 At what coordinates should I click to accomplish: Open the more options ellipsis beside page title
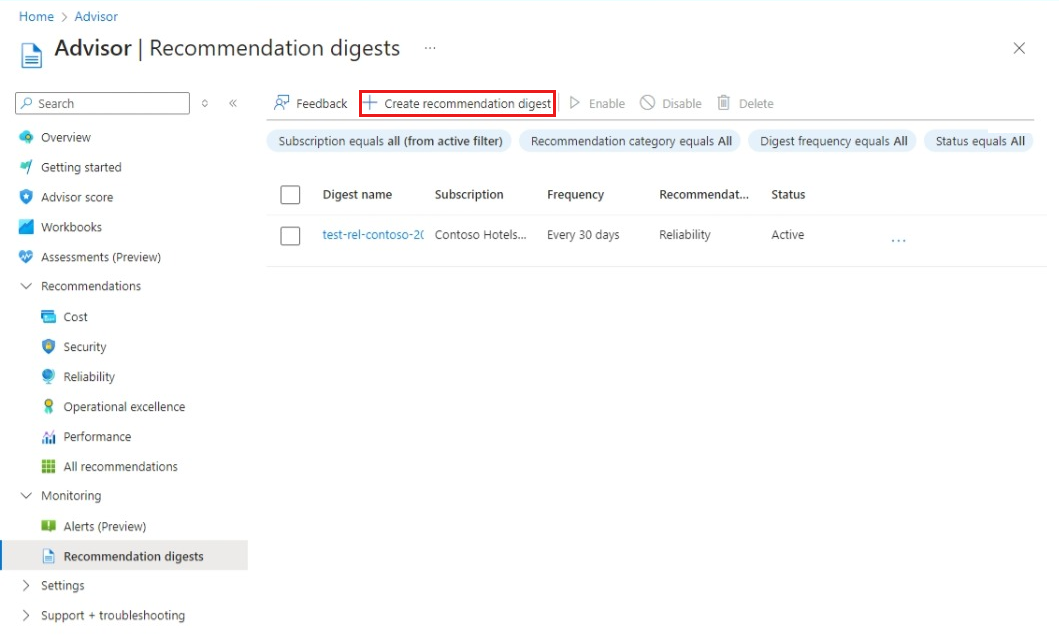pos(430,48)
